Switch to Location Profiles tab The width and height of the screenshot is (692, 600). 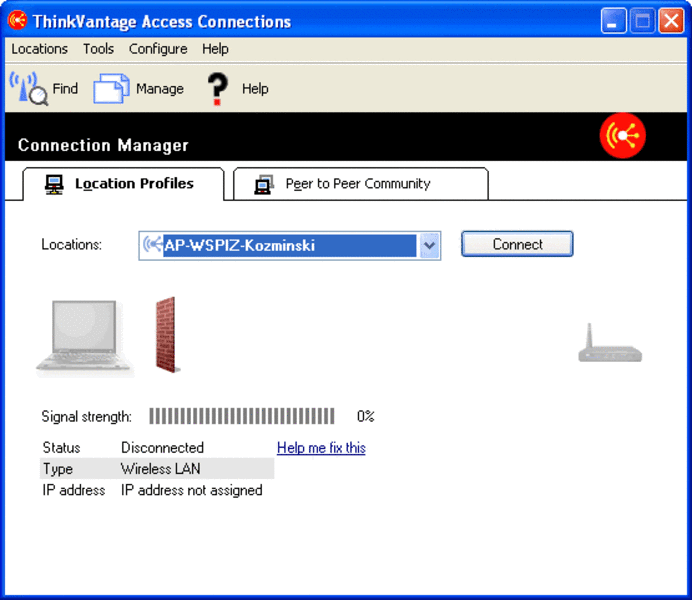click(x=124, y=184)
